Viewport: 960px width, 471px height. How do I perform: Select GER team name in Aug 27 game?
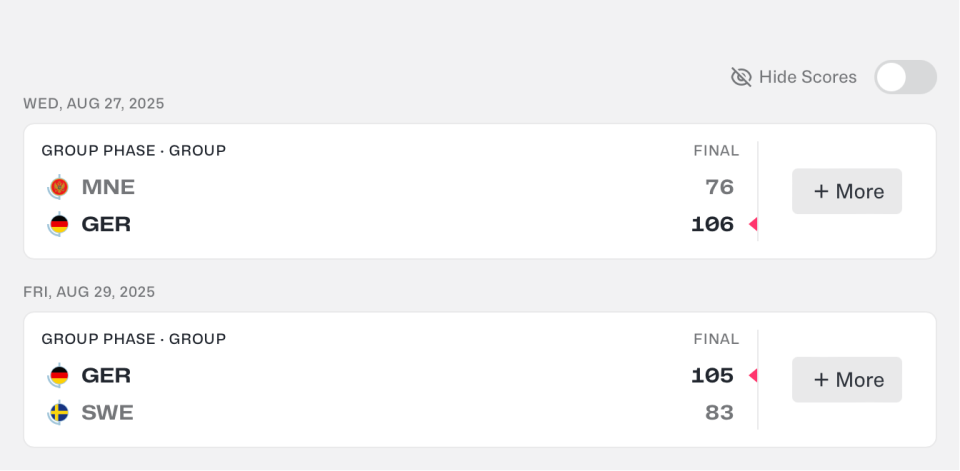(106, 224)
